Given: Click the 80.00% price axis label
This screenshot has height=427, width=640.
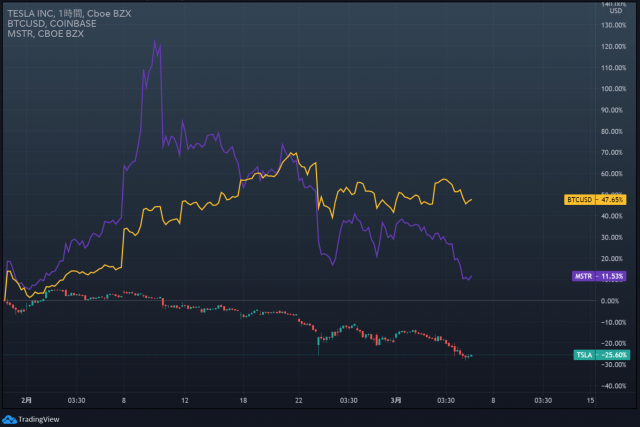Looking at the screenshot, I should tap(612, 131).
